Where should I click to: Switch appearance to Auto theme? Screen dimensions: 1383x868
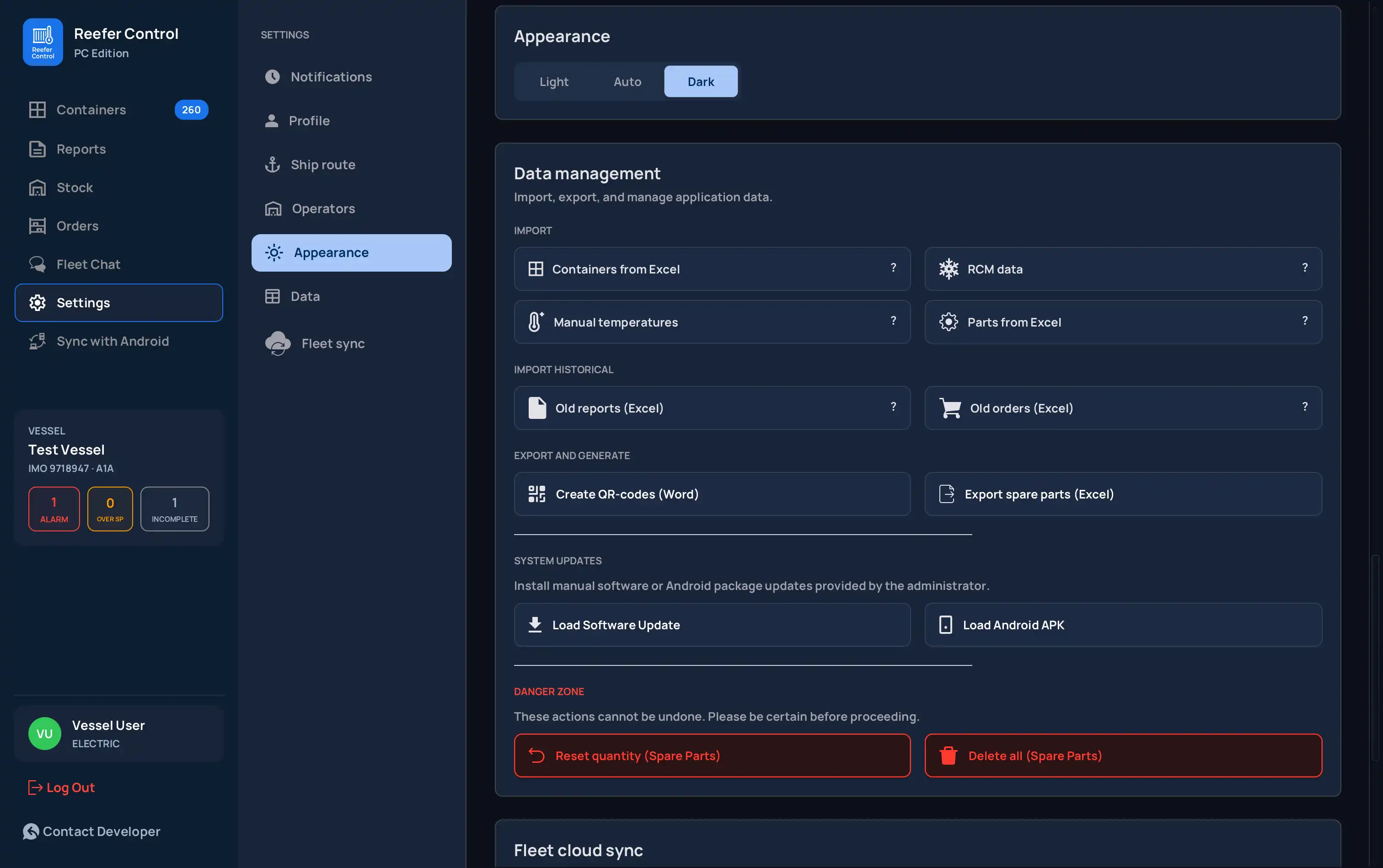click(x=627, y=81)
